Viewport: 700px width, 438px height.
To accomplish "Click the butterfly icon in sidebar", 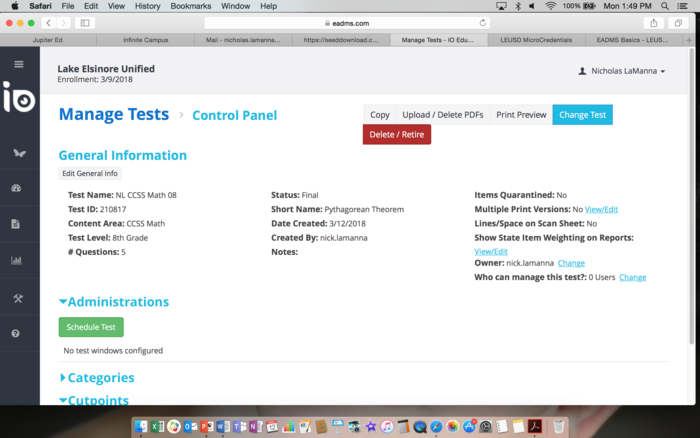I will click(17, 153).
